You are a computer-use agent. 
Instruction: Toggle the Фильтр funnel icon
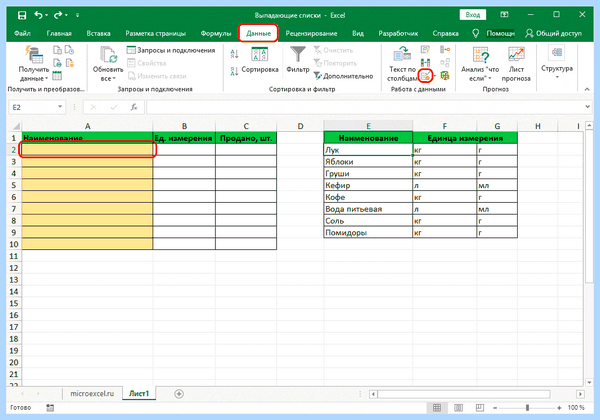pos(298,54)
